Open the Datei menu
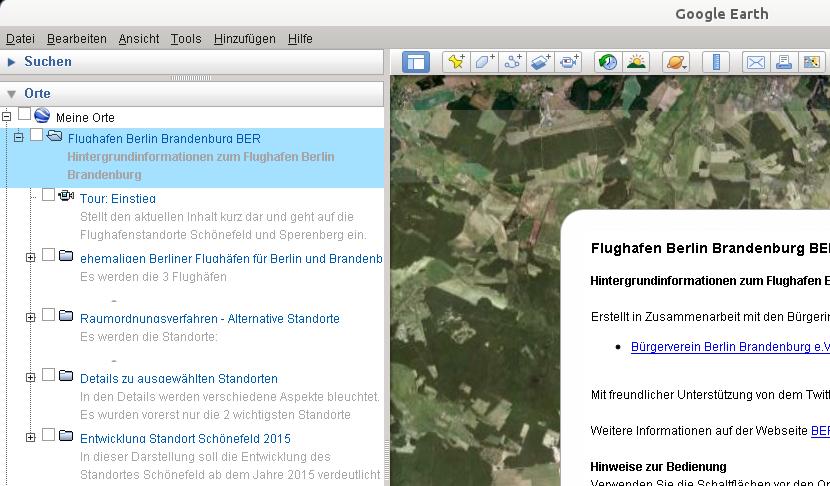Image resolution: width=830 pixels, height=486 pixels. 20,39
